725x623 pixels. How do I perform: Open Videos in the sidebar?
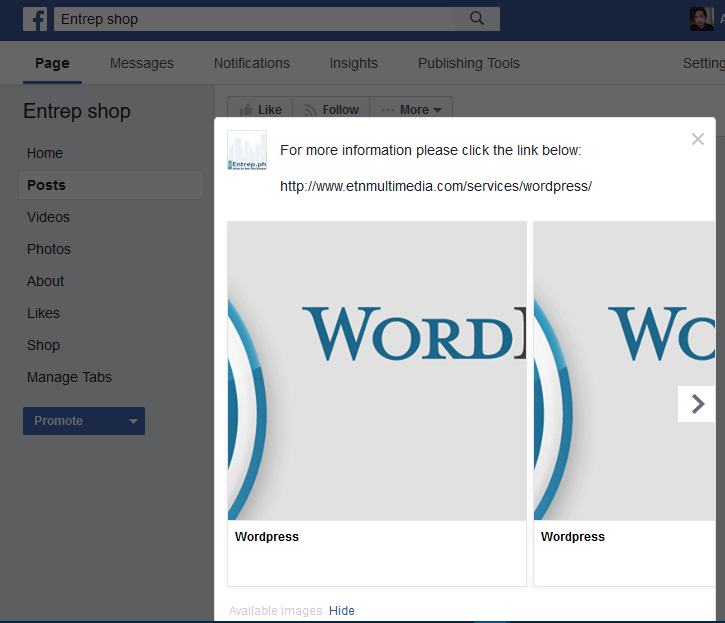[48, 217]
